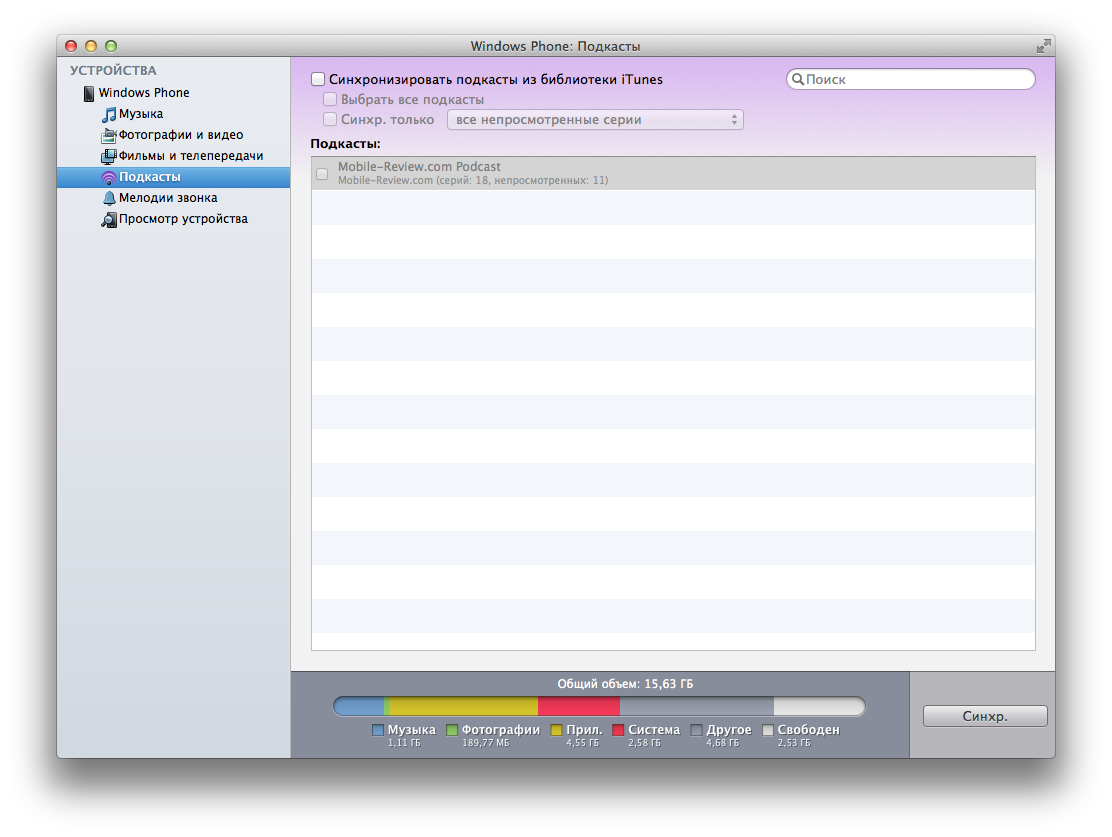Toggle fullscreen with the arrows icon
Viewport: 1112px width, 837px height.
[1043, 46]
